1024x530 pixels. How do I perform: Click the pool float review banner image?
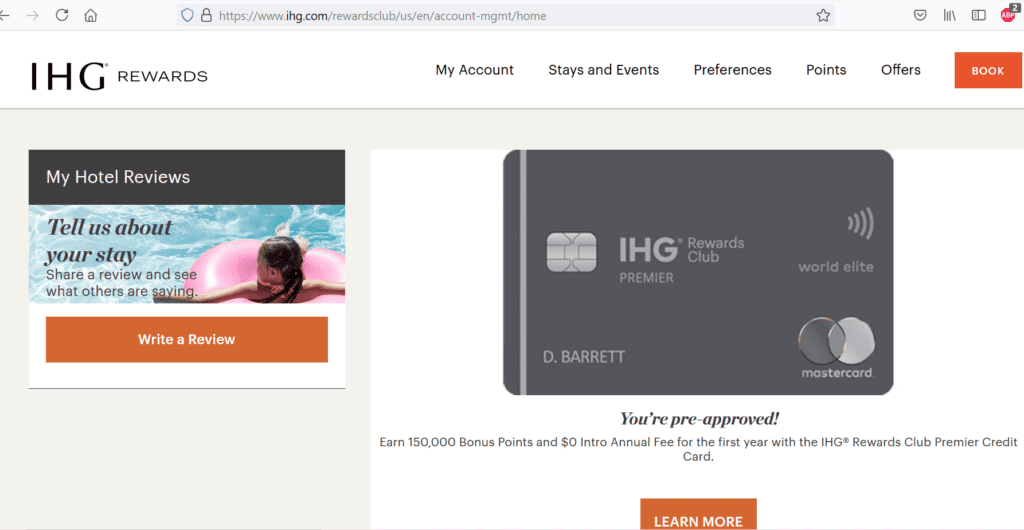(187, 255)
